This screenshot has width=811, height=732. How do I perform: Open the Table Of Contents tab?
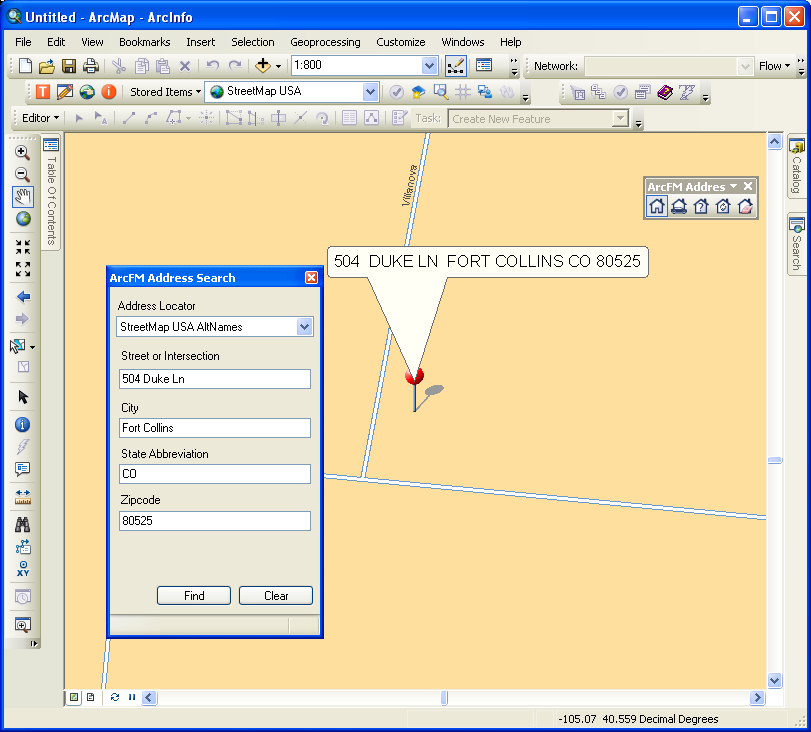[51, 193]
